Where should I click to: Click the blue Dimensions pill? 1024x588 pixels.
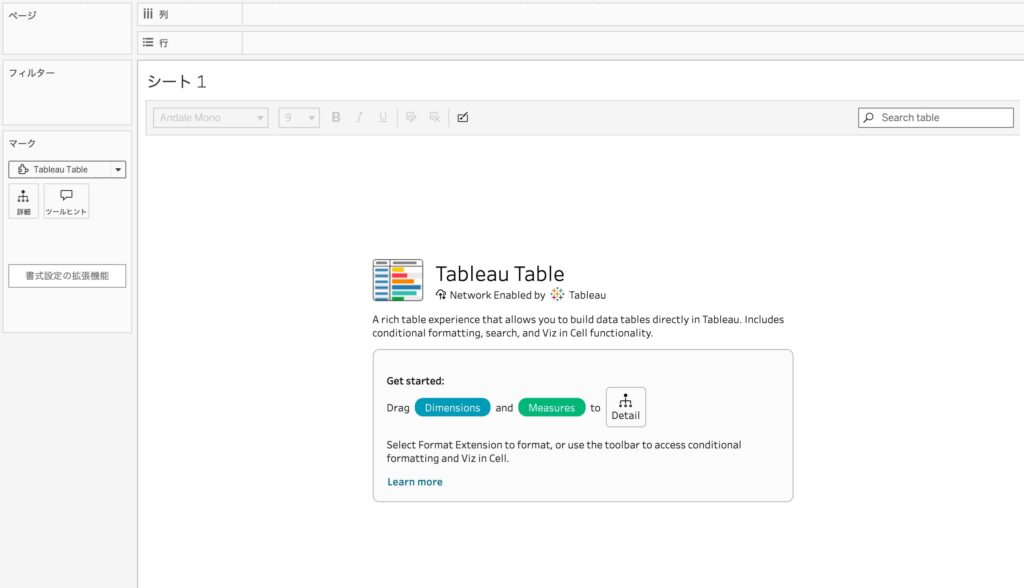(x=453, y=408)
